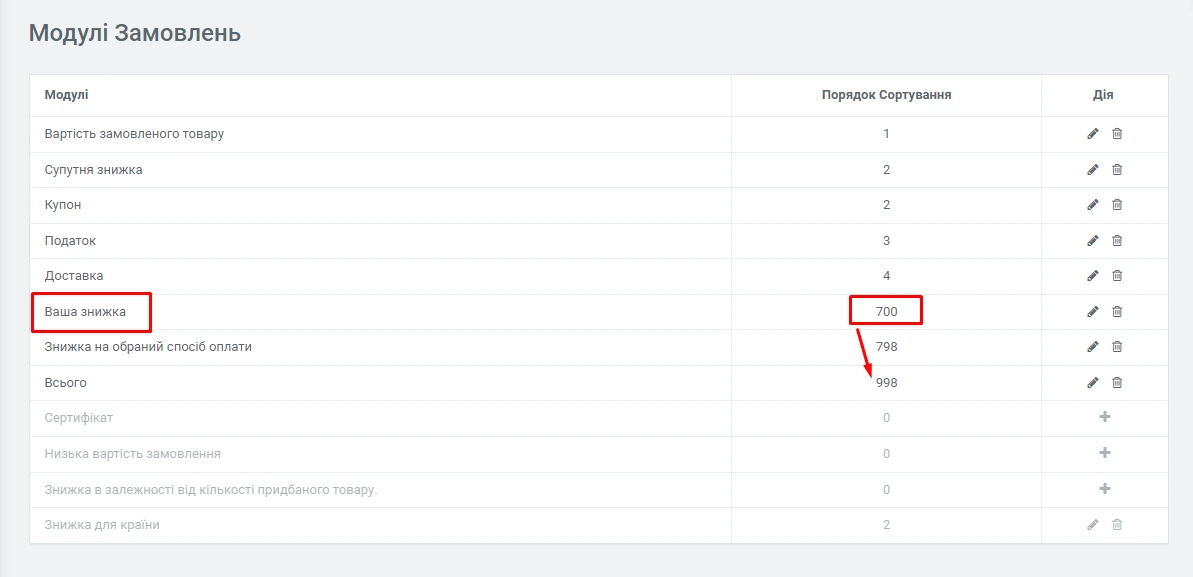
Task: Install the Сертифікат module with plus icon
Action: pos(1105,418)
